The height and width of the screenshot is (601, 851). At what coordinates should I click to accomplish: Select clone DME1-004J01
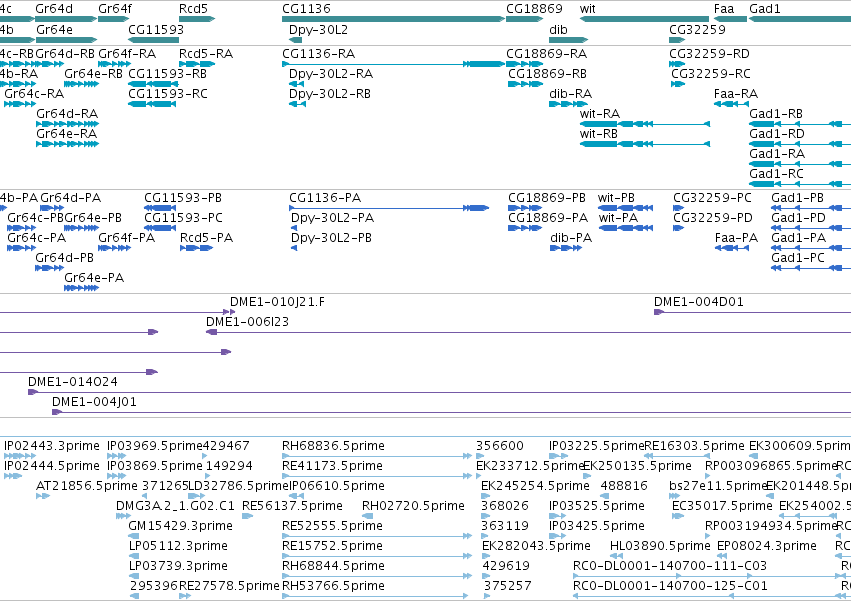pyautogui.click(x=452, y=412)
